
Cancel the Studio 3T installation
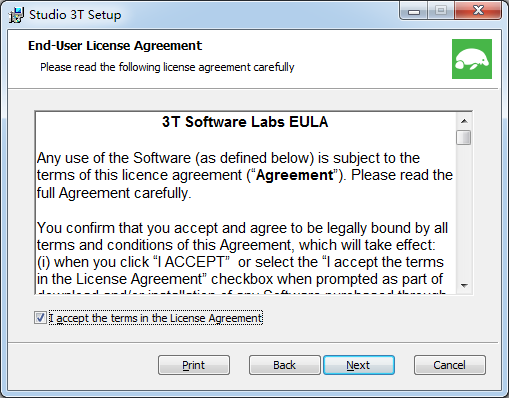pos(449,365)
